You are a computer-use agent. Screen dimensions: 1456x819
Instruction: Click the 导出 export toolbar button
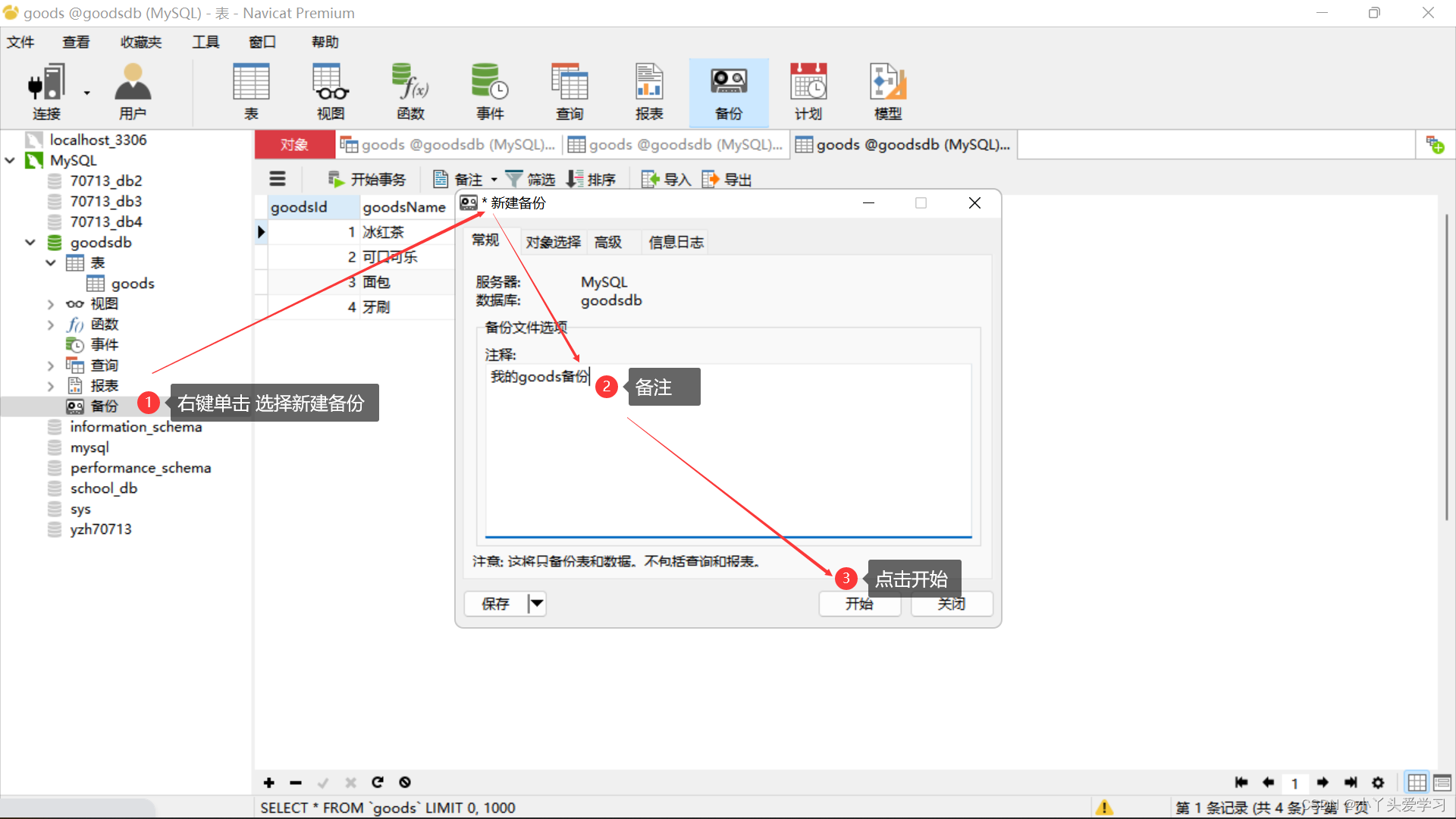click(726, 179)
